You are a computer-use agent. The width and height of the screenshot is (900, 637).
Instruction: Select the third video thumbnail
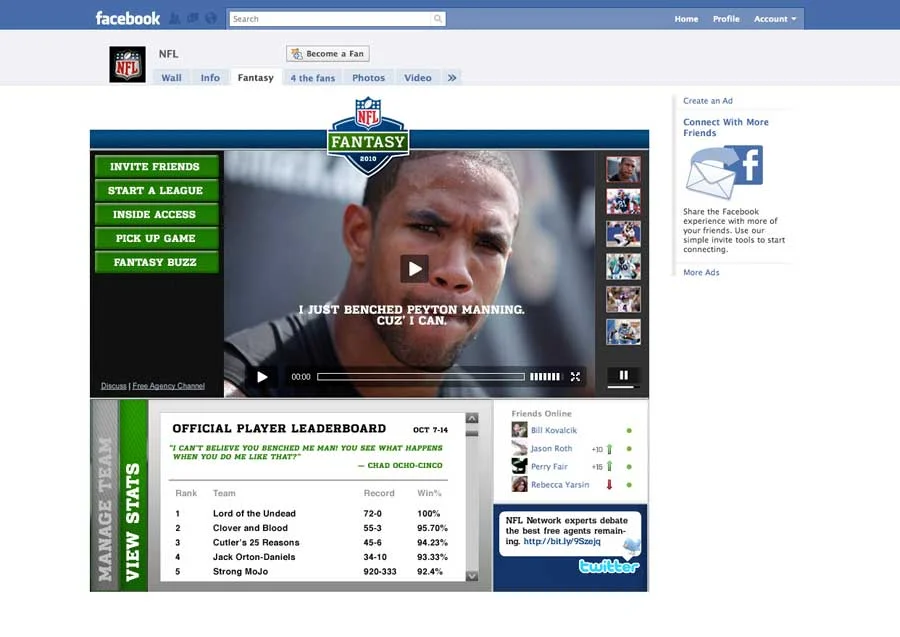623,234
